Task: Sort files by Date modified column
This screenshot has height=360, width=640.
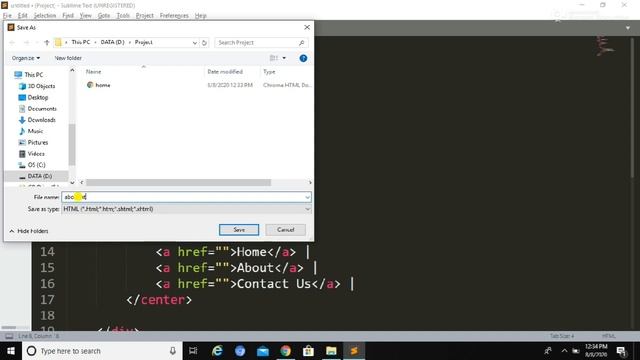Action: coord(225,71)
